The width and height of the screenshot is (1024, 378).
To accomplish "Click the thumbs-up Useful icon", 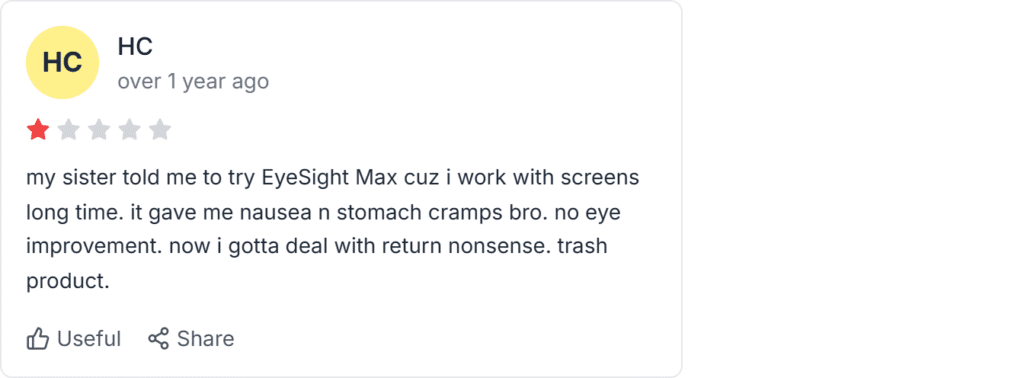I will [38, 339].
